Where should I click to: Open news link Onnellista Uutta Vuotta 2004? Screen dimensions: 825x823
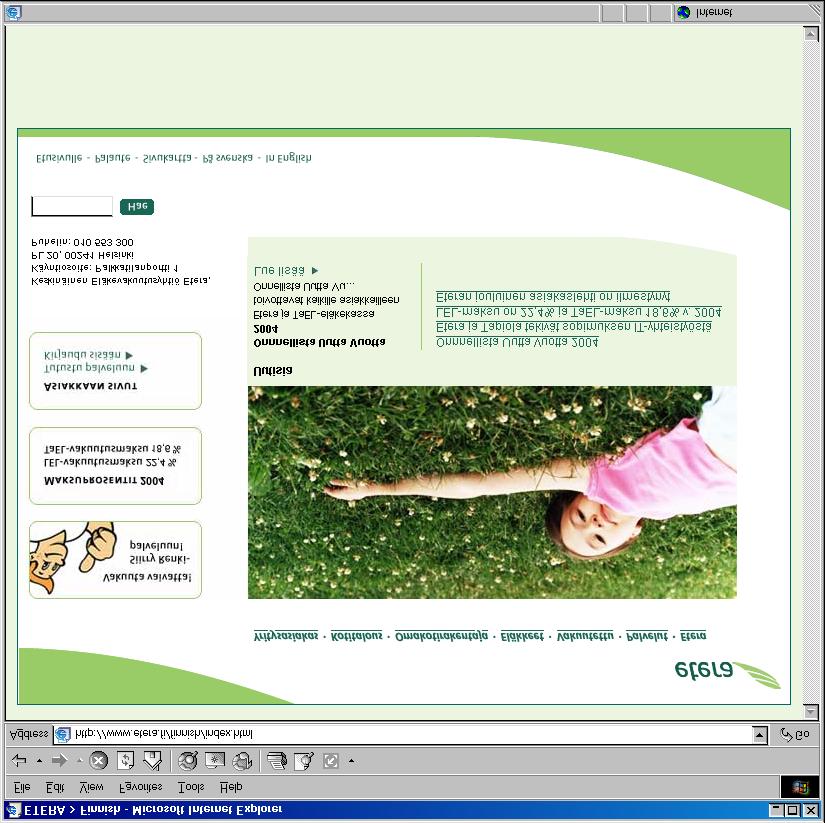point(517,342)
